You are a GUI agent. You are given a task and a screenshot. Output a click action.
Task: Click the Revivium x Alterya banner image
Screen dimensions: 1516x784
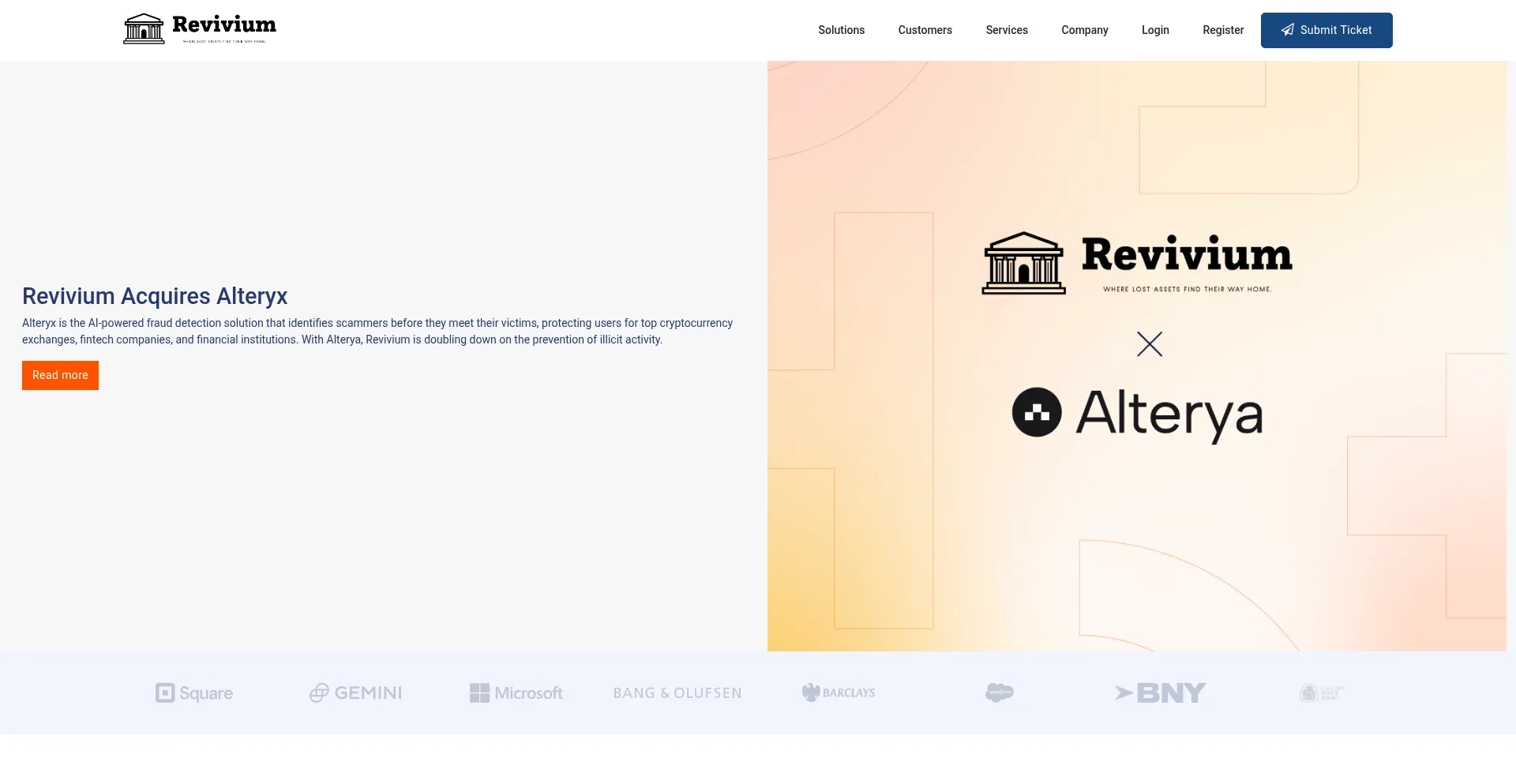[1136, 355]
